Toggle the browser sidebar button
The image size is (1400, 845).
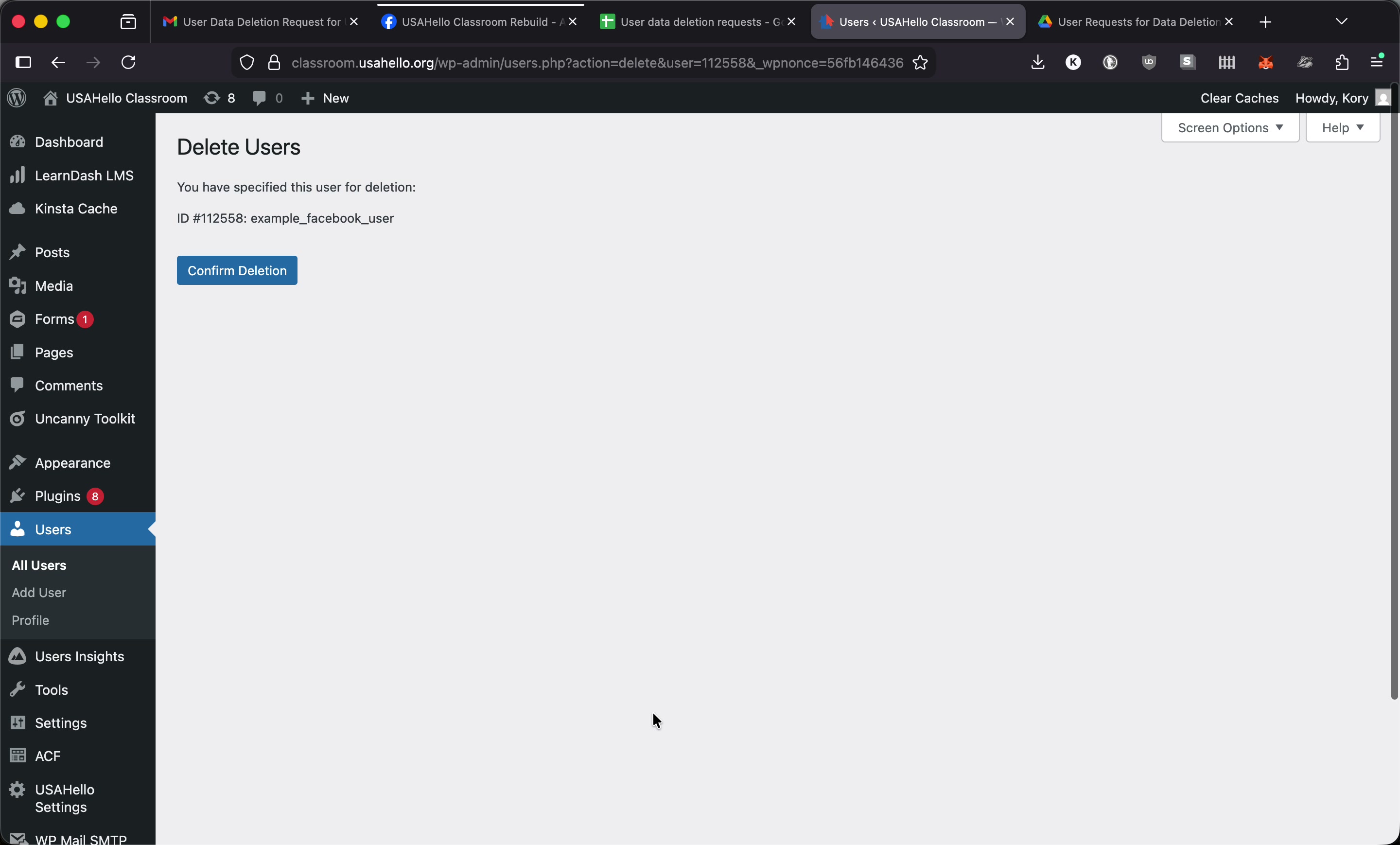(23, 63)
